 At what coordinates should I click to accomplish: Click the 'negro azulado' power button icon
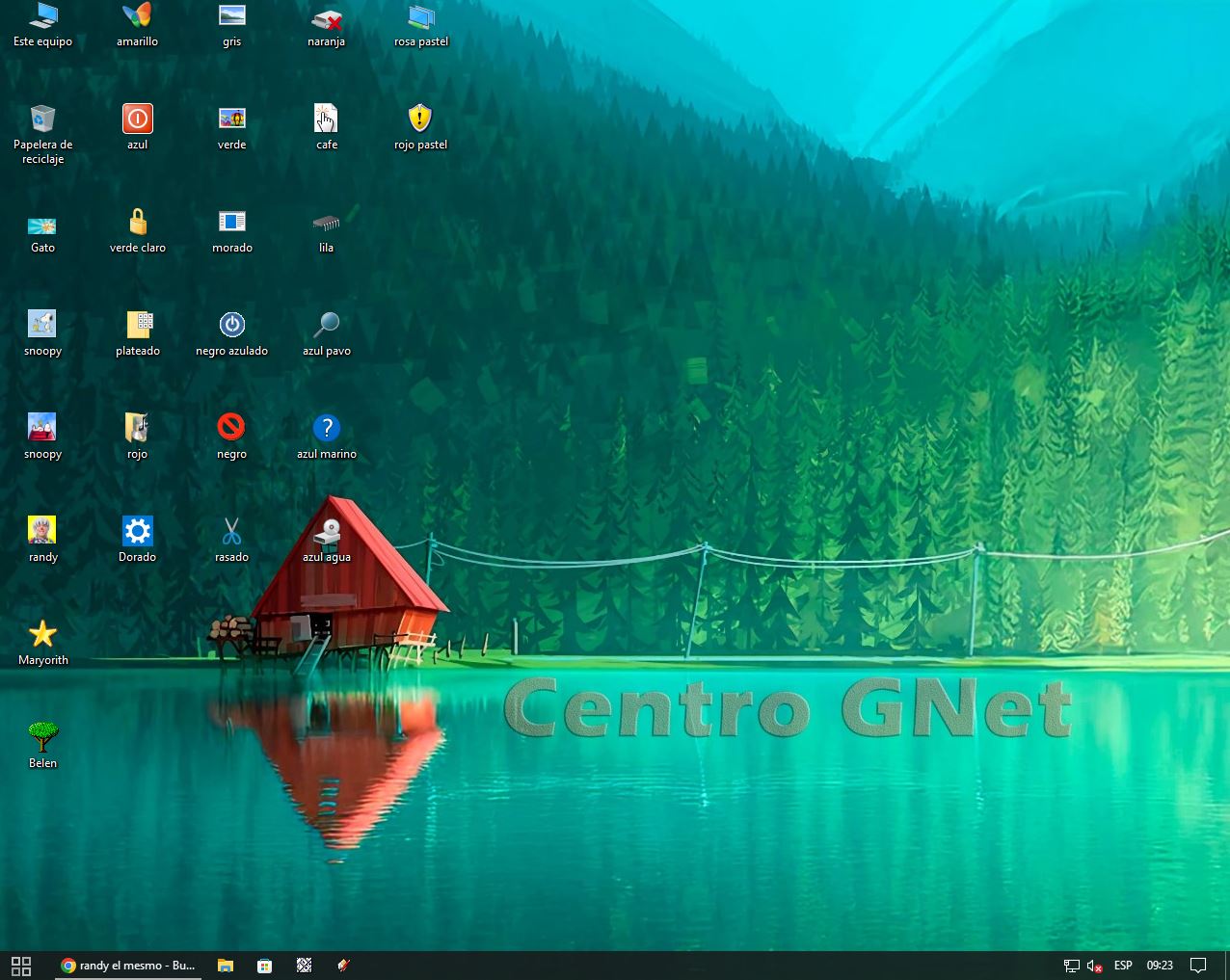[x=231, y=325]
